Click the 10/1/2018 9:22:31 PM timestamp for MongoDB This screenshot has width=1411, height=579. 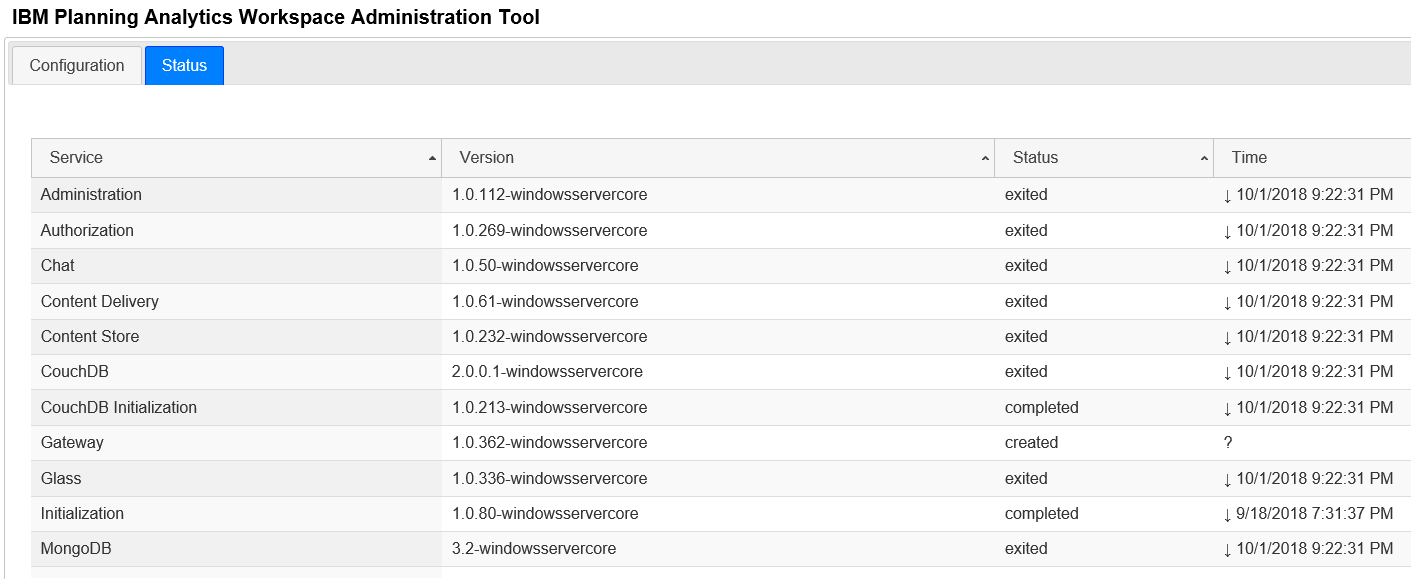pyautogui.click(x=1315, y=549)
